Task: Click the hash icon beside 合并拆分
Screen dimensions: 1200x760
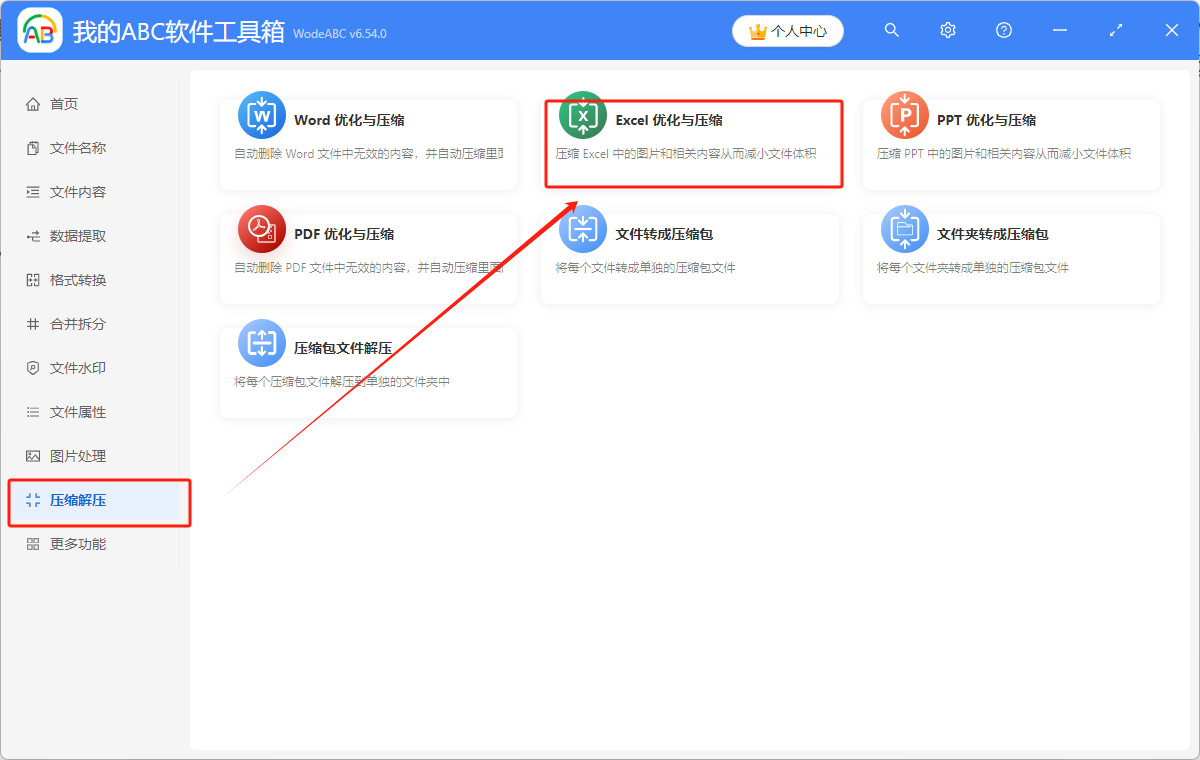Action: click(33, 324)
